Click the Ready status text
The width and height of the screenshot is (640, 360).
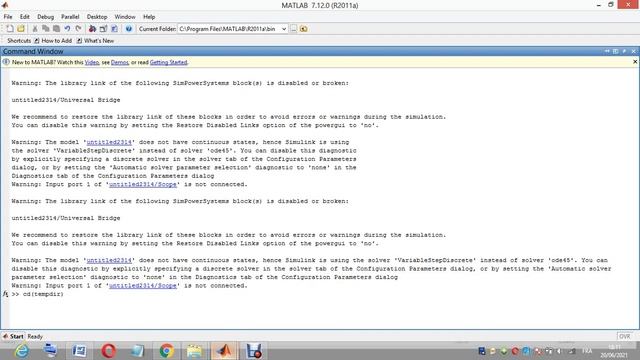[35, 337]
